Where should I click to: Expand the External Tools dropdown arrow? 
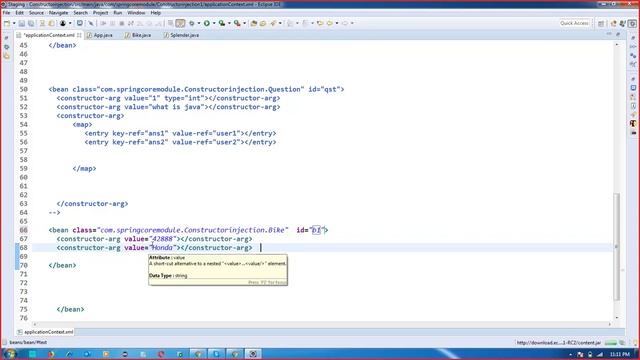[244, 23]
